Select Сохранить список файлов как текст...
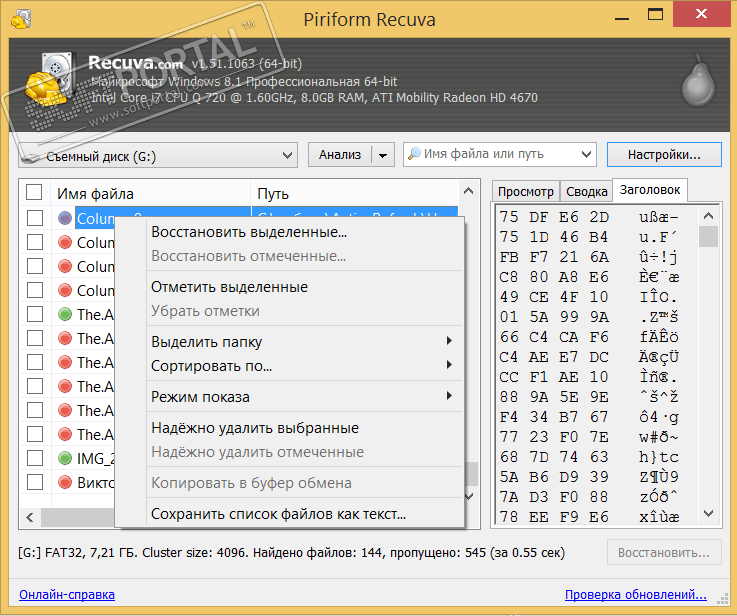Image resolution: width=737 pixels, height=616 pixels. 305,514
